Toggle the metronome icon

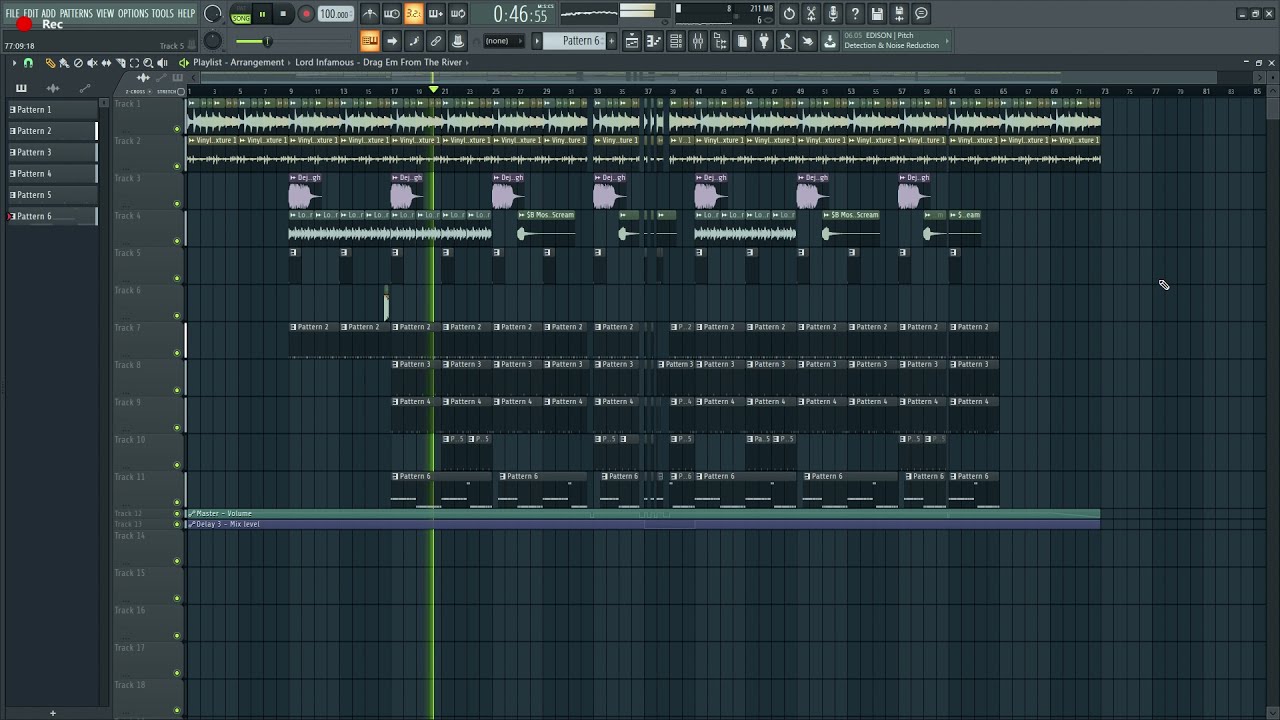pyautogui.click(x=370, y=14)
